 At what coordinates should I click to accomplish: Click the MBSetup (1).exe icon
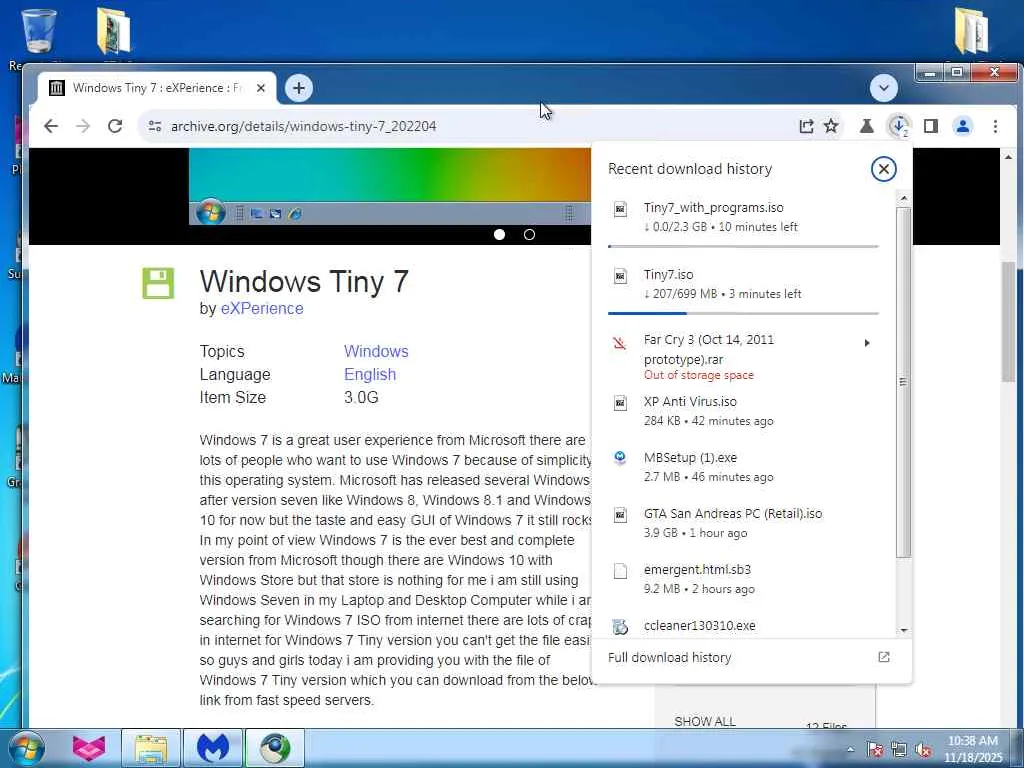[620, 458]
